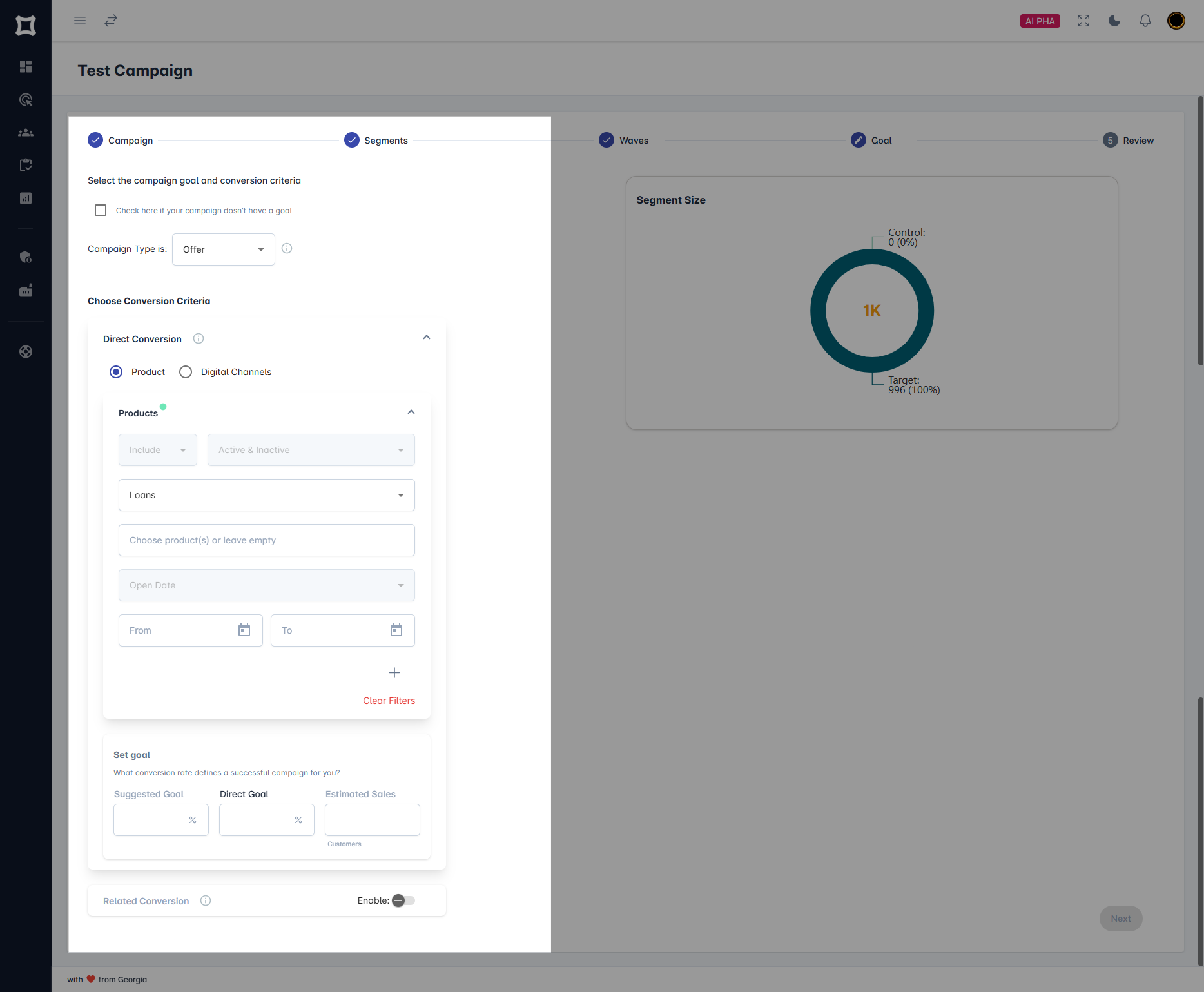Click the Suggested Goal percent field
Image resolution: width=1204 pixels, height=992 pixels.
pos(161,820)
